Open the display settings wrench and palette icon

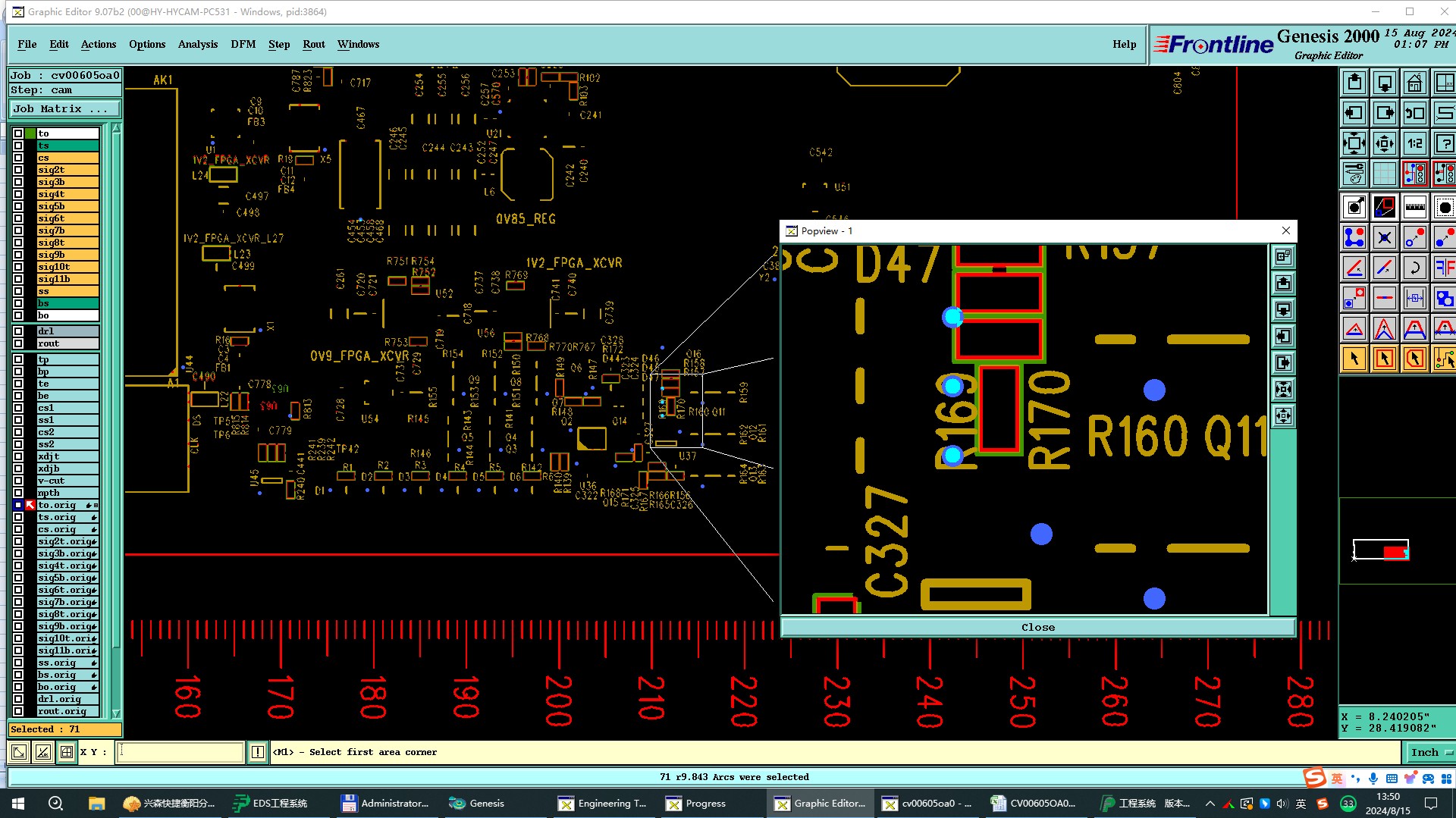(1354, 174)
